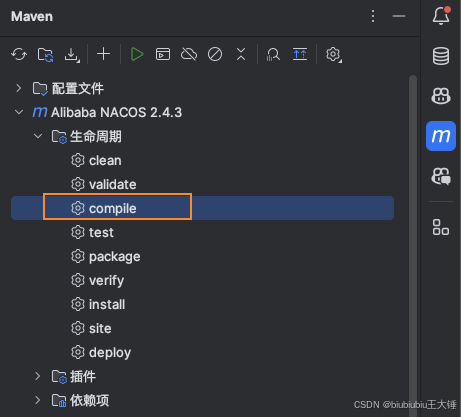461x417 pixels.
Task: Click gear icon beside deploy
Action: coord(78,352)
